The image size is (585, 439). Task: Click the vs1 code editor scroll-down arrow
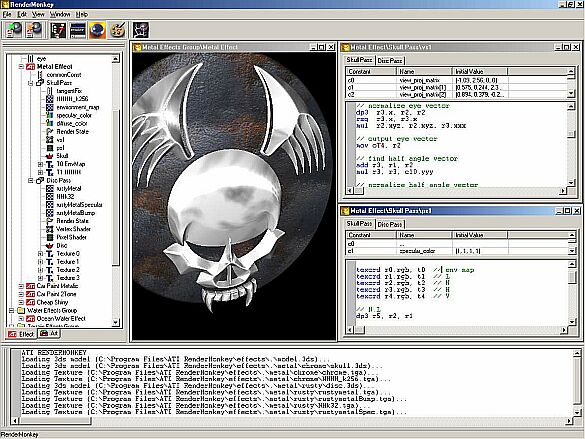[x=571, y=182]
